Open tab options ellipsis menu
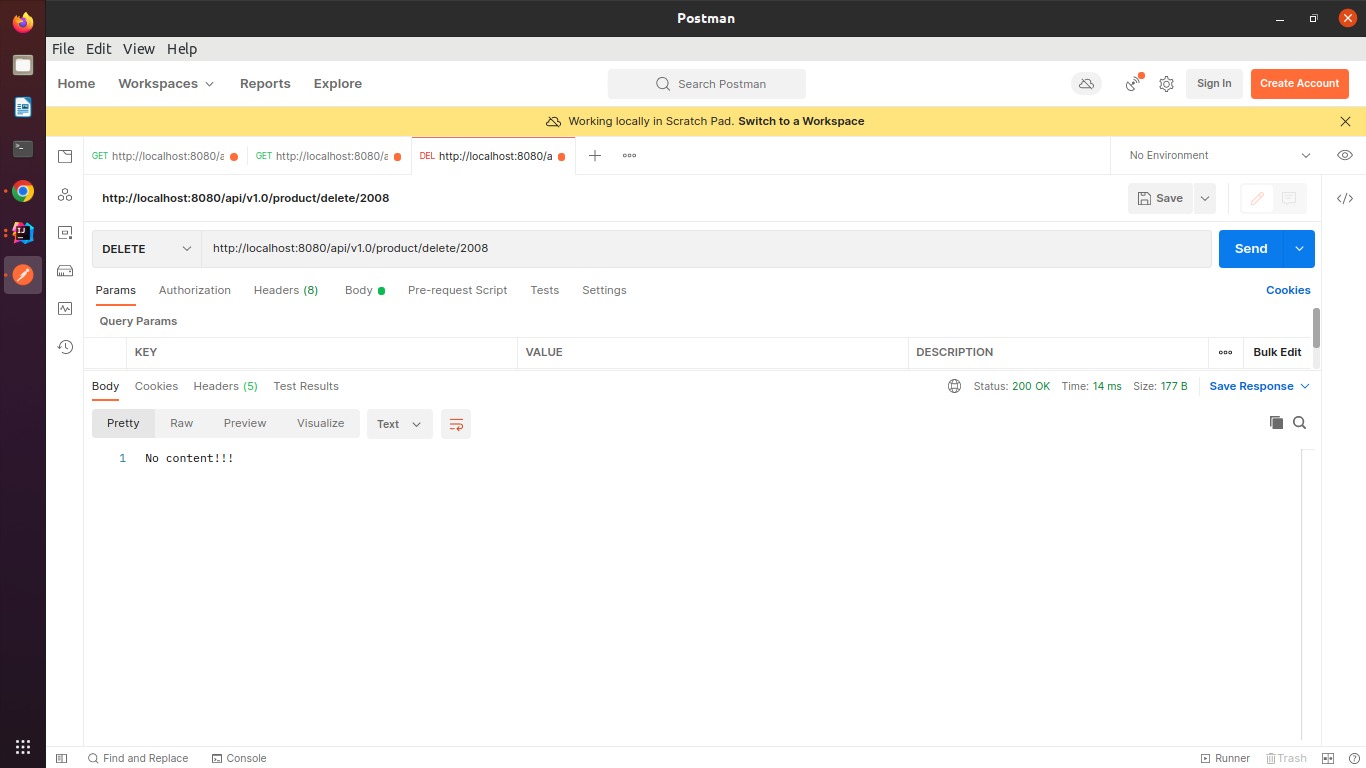 [x=629, y=155]
